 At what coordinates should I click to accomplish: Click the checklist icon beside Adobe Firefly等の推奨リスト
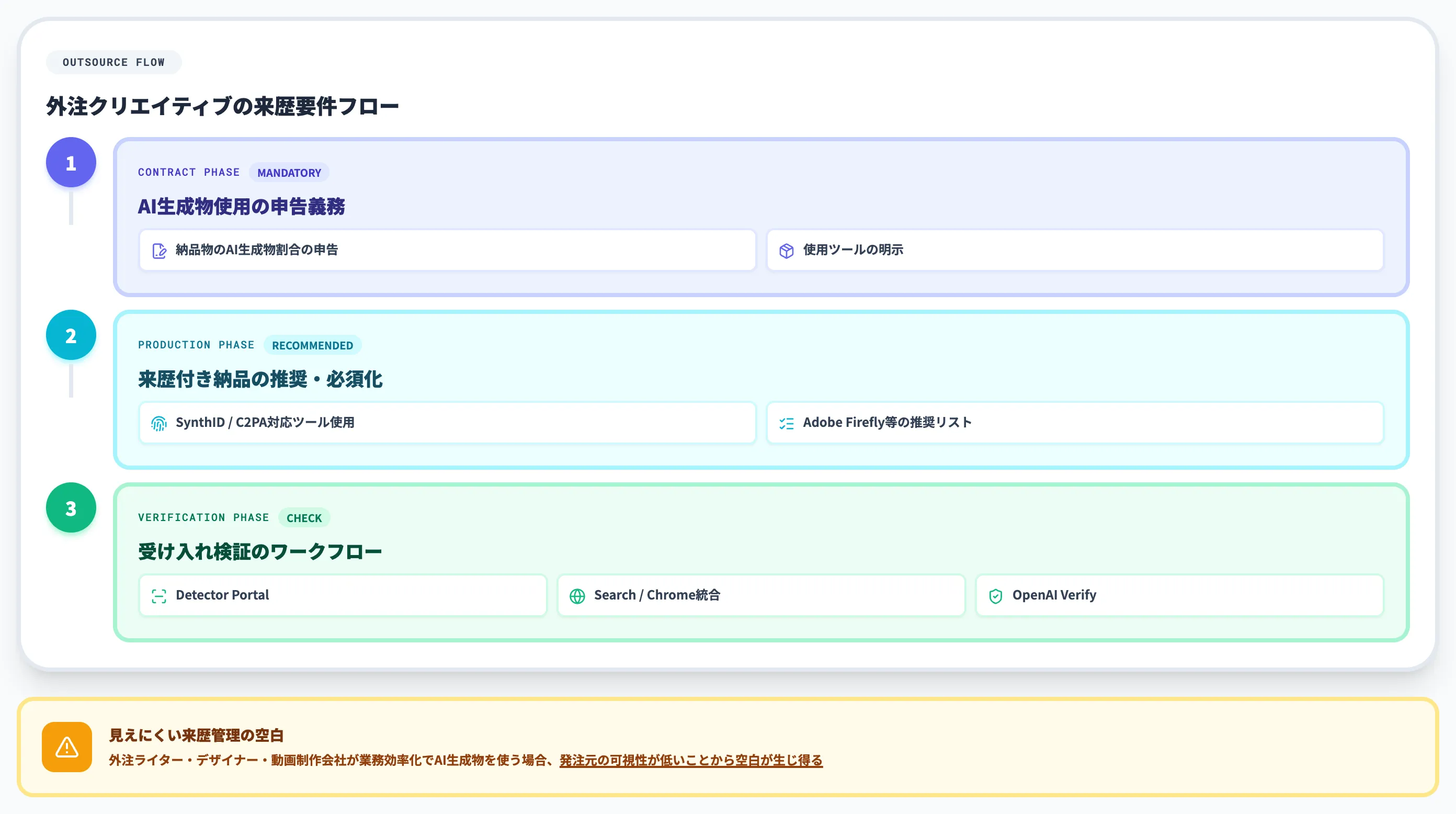786,423
